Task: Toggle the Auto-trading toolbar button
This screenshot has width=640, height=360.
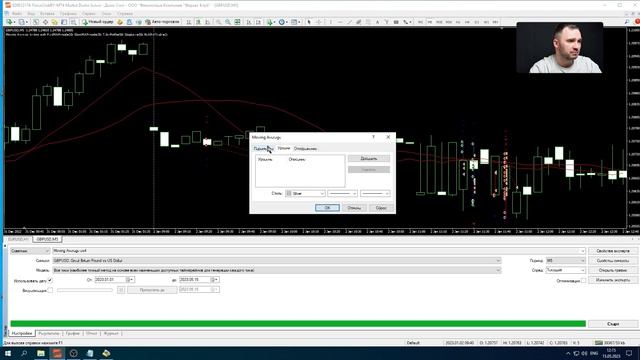Action: (162, 22)
